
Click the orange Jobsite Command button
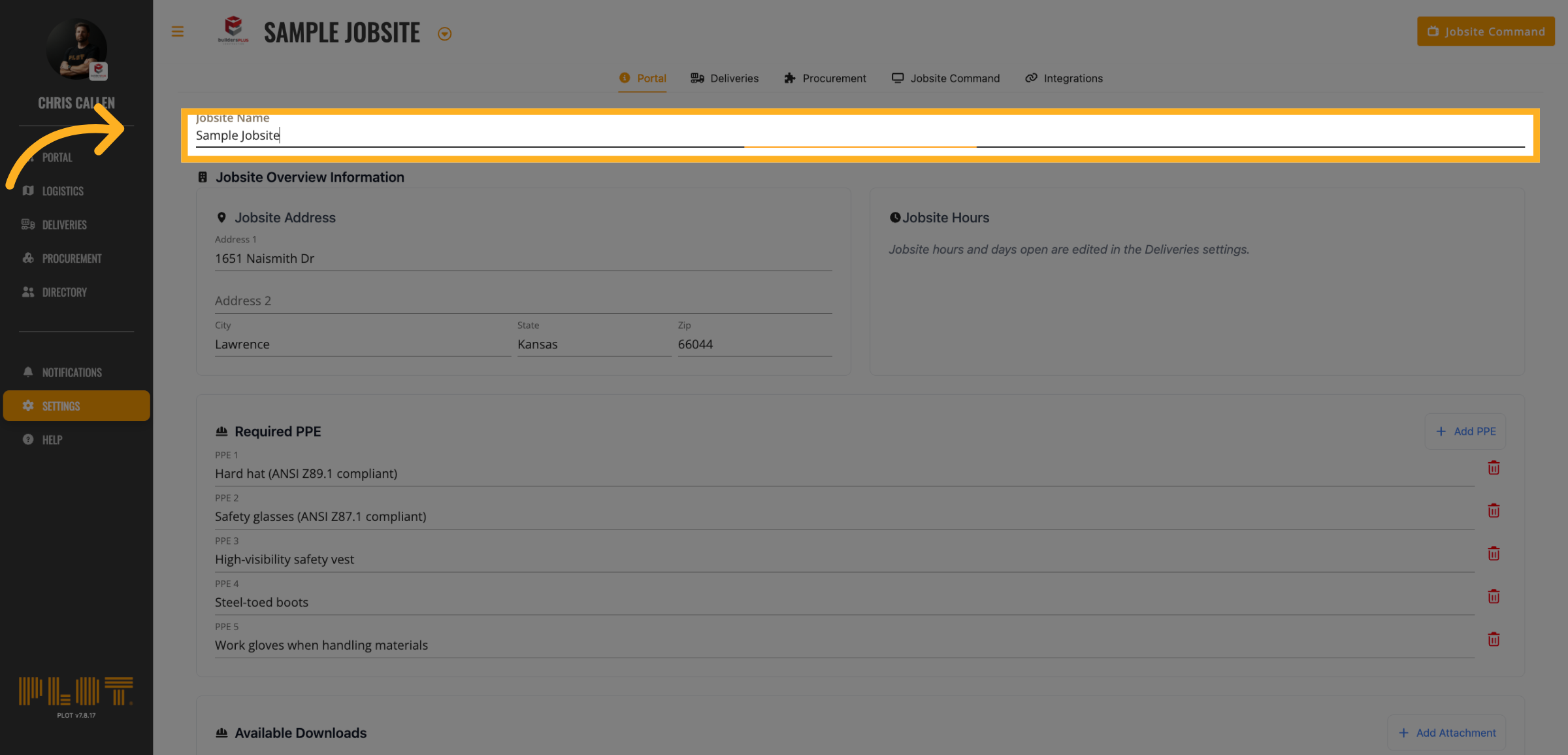pyautogui.click(x=1485, y=31)
